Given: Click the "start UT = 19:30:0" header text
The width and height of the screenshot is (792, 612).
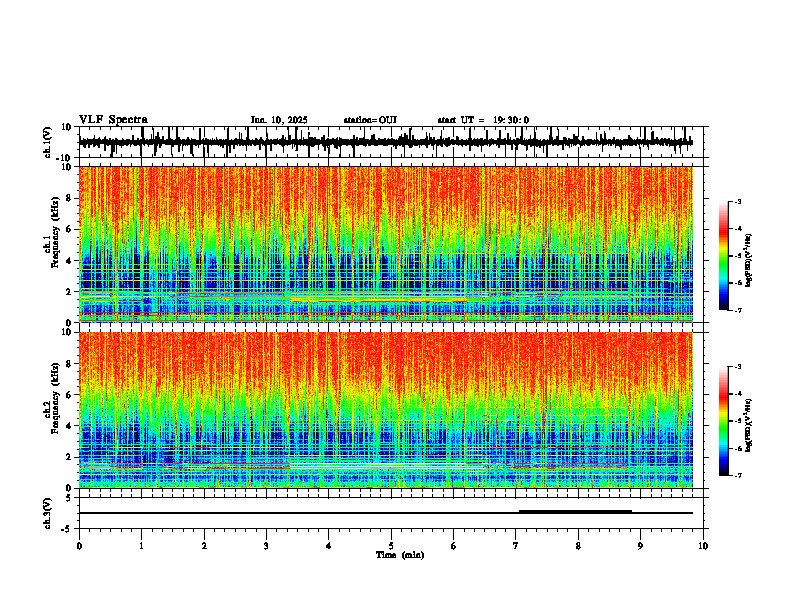Looking at the screenshot, I should pyautogui.click(x=483, y=120).
